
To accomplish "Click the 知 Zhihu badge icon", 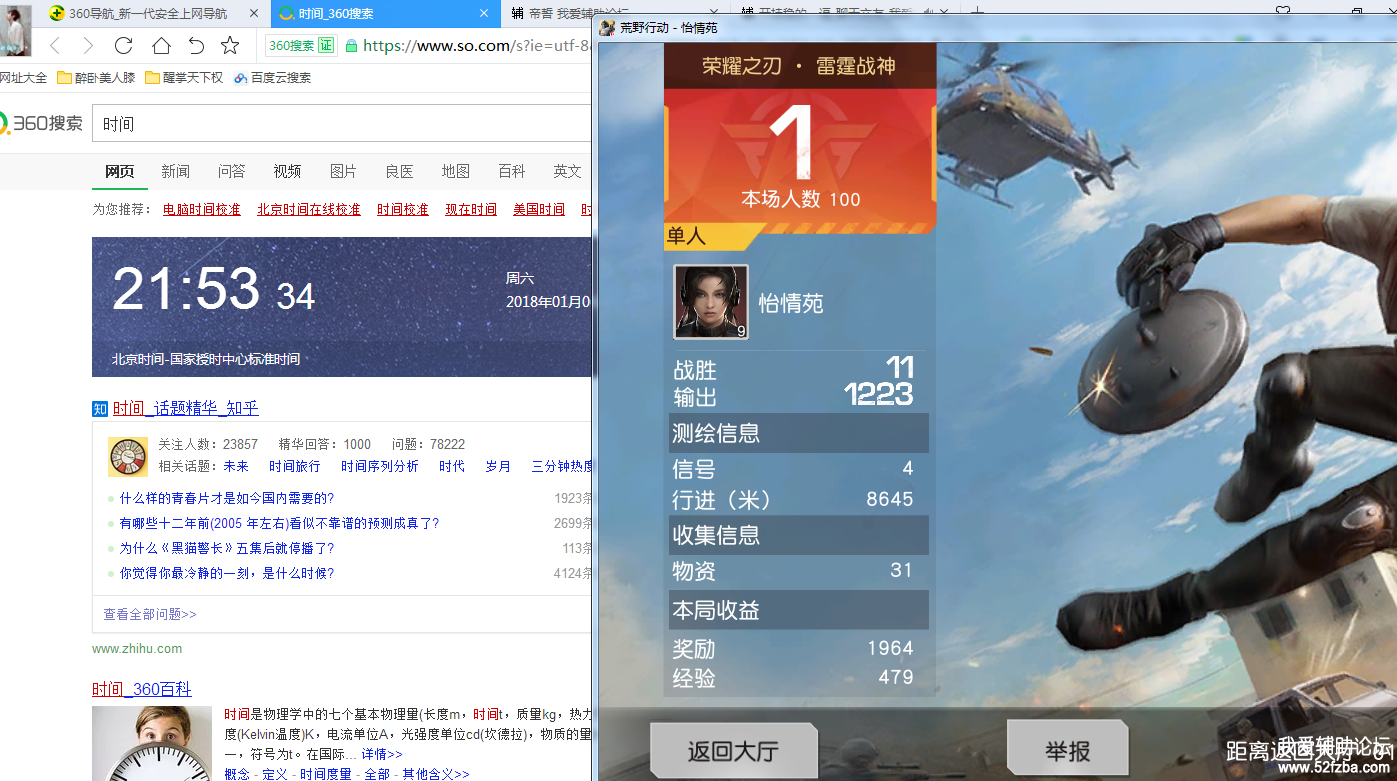I will pyautogui.click(x=100, y=408).
